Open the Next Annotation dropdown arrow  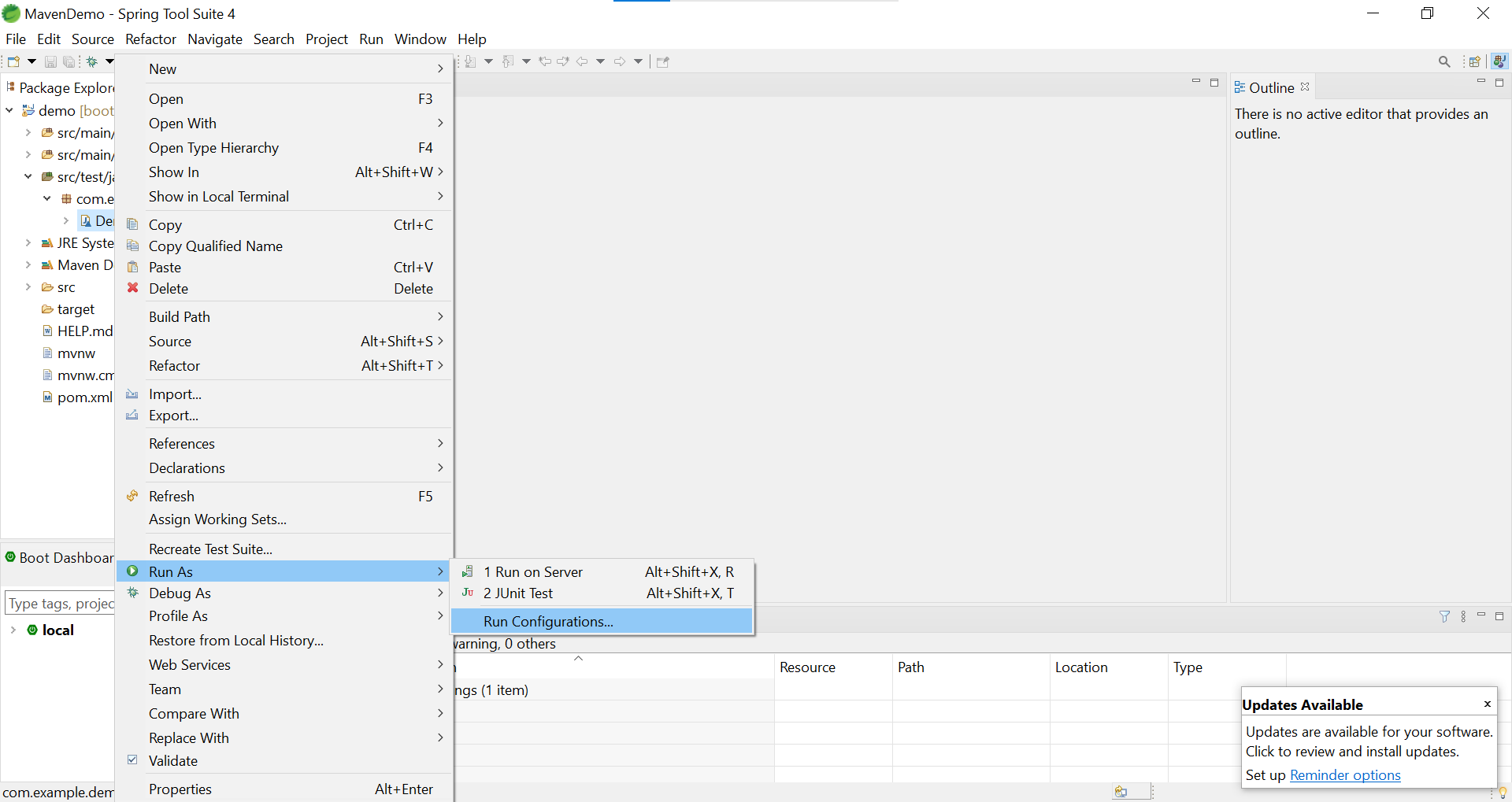point(488,61)
